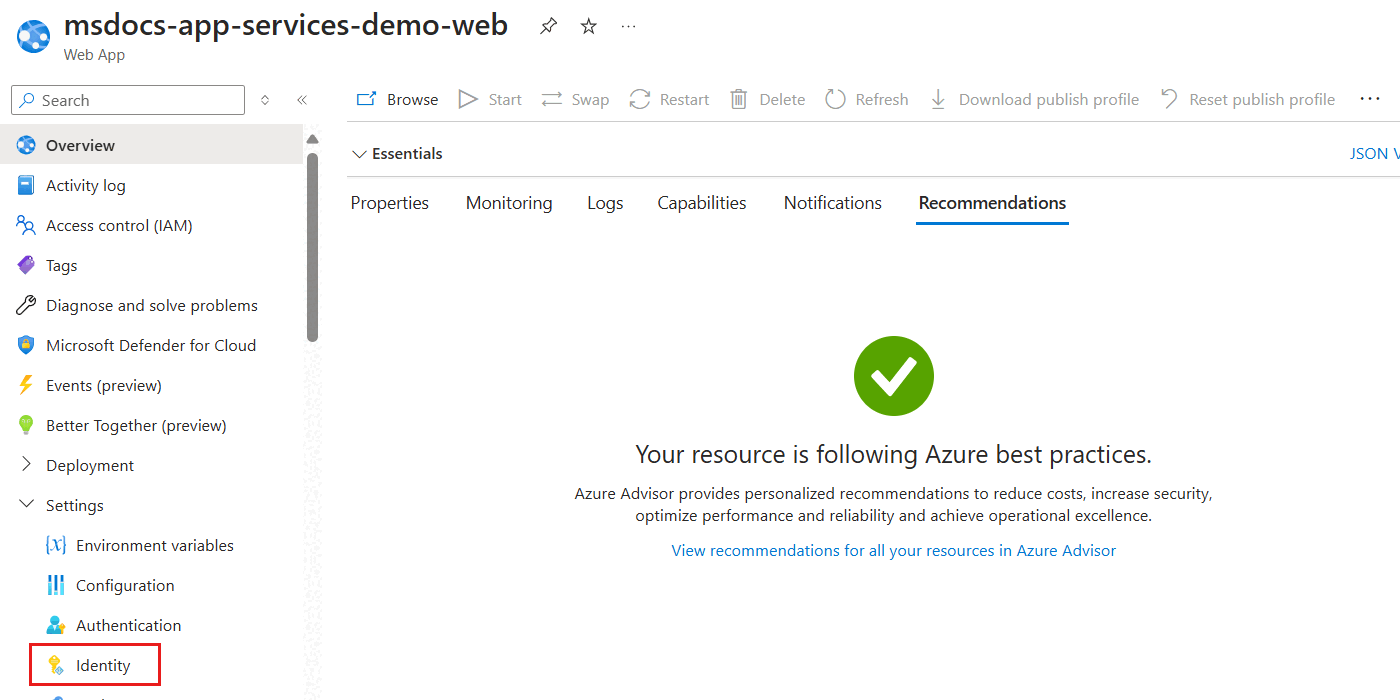Click the Better Together lightbulb icon
1400x700 pixels.
point(26,425)
